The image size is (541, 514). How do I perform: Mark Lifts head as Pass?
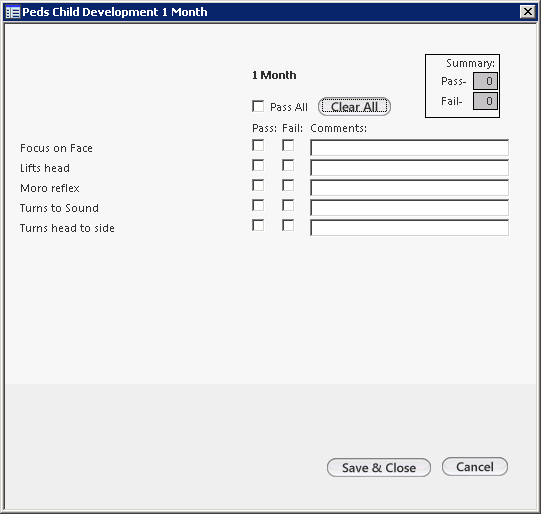click(x=258, y=165)
